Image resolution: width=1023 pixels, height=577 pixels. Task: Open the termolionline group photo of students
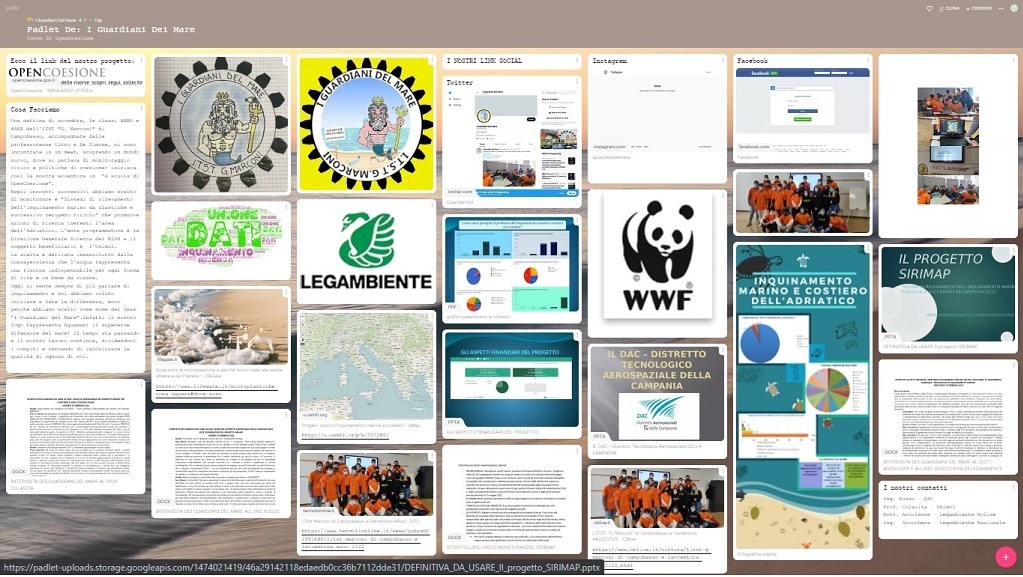tap(366, 483)
